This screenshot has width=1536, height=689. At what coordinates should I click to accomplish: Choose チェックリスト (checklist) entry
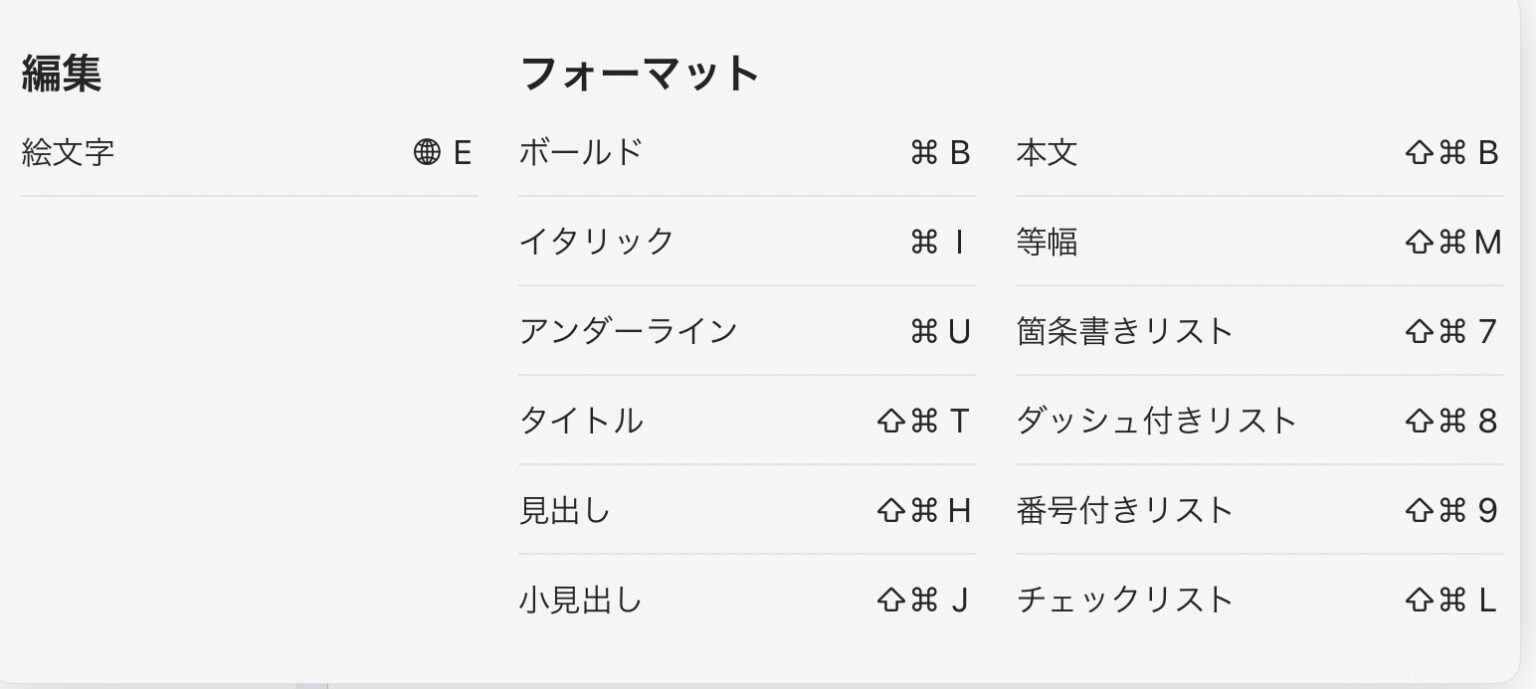pos(1124,600)
